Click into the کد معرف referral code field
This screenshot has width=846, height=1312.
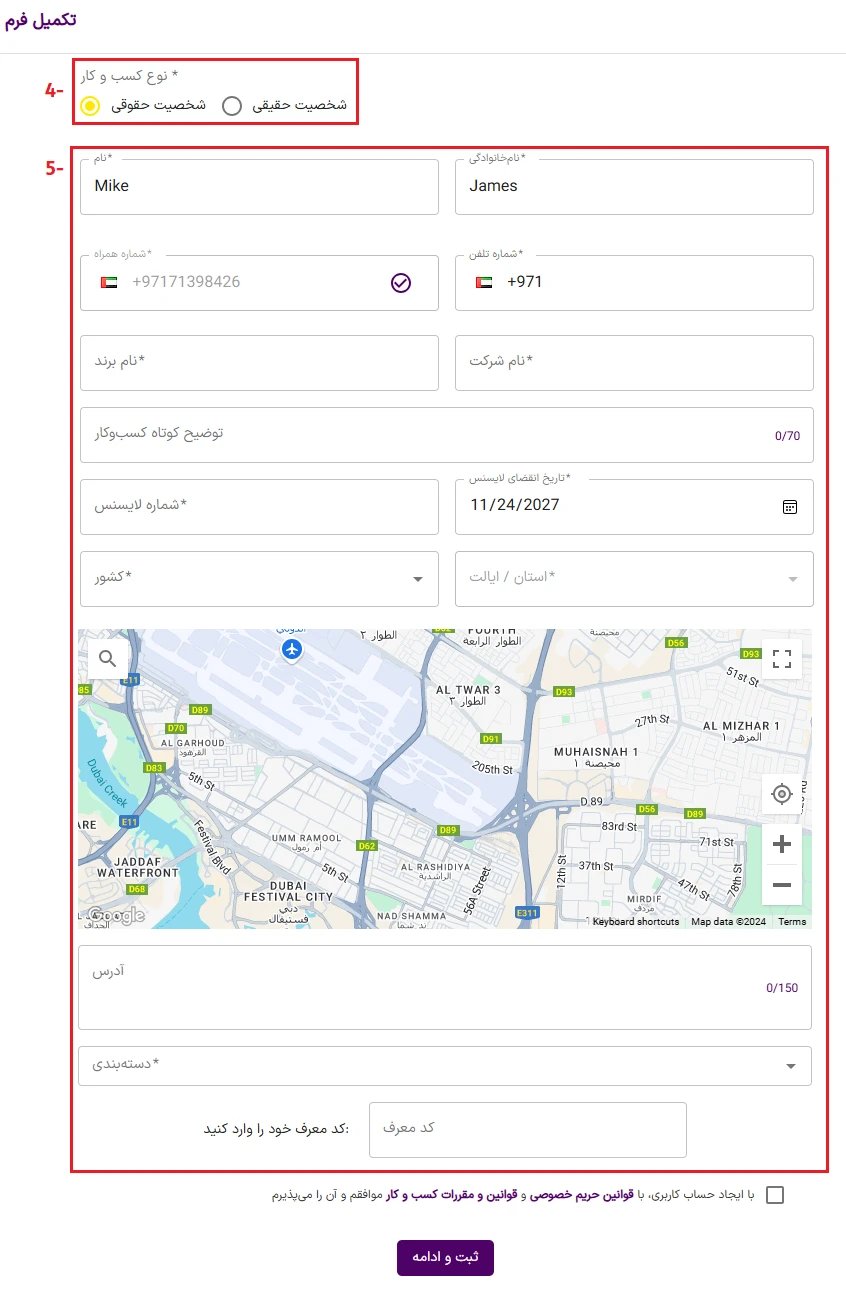(x=527, y=1129)
